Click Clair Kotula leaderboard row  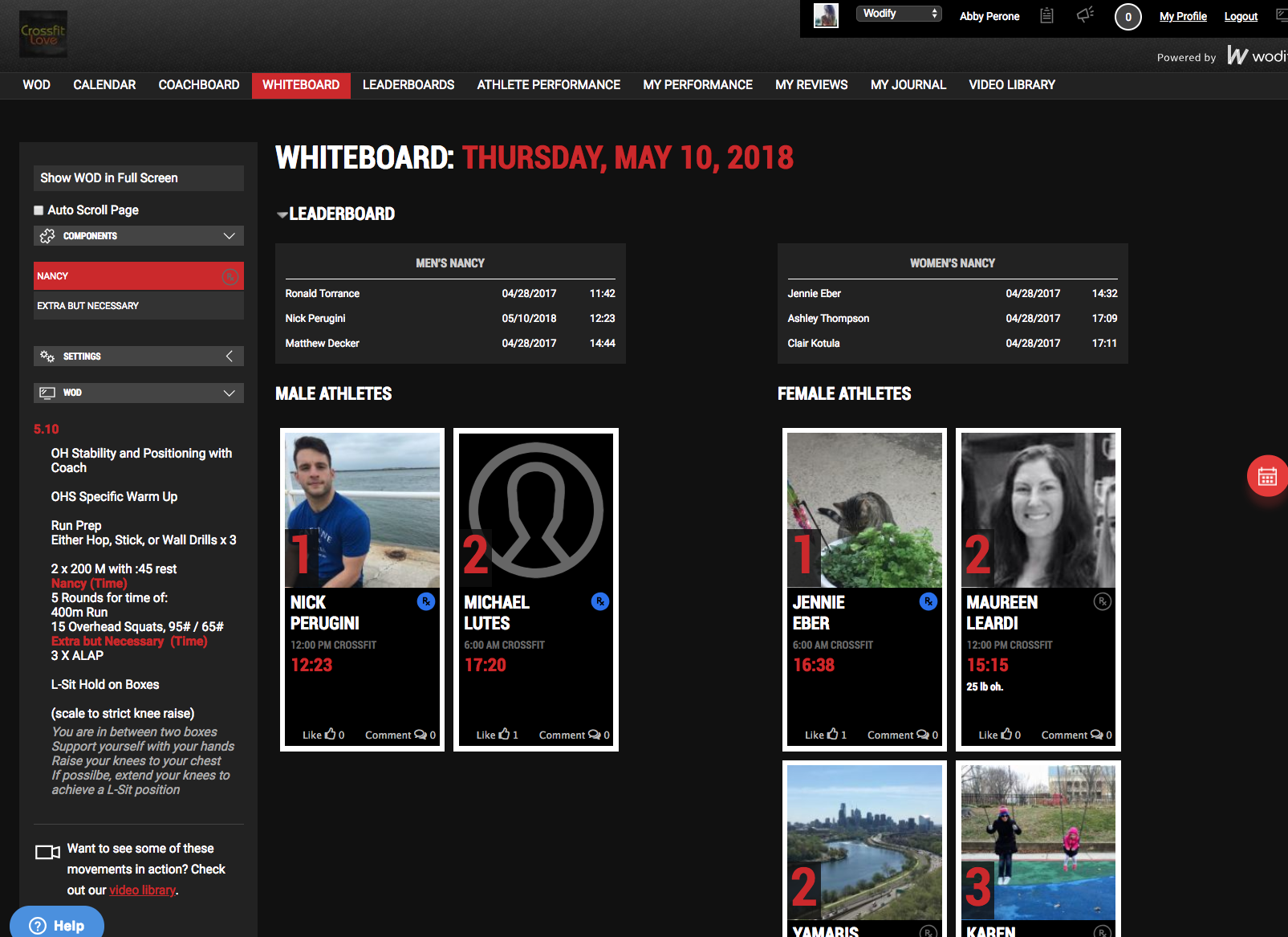(953, 344)
